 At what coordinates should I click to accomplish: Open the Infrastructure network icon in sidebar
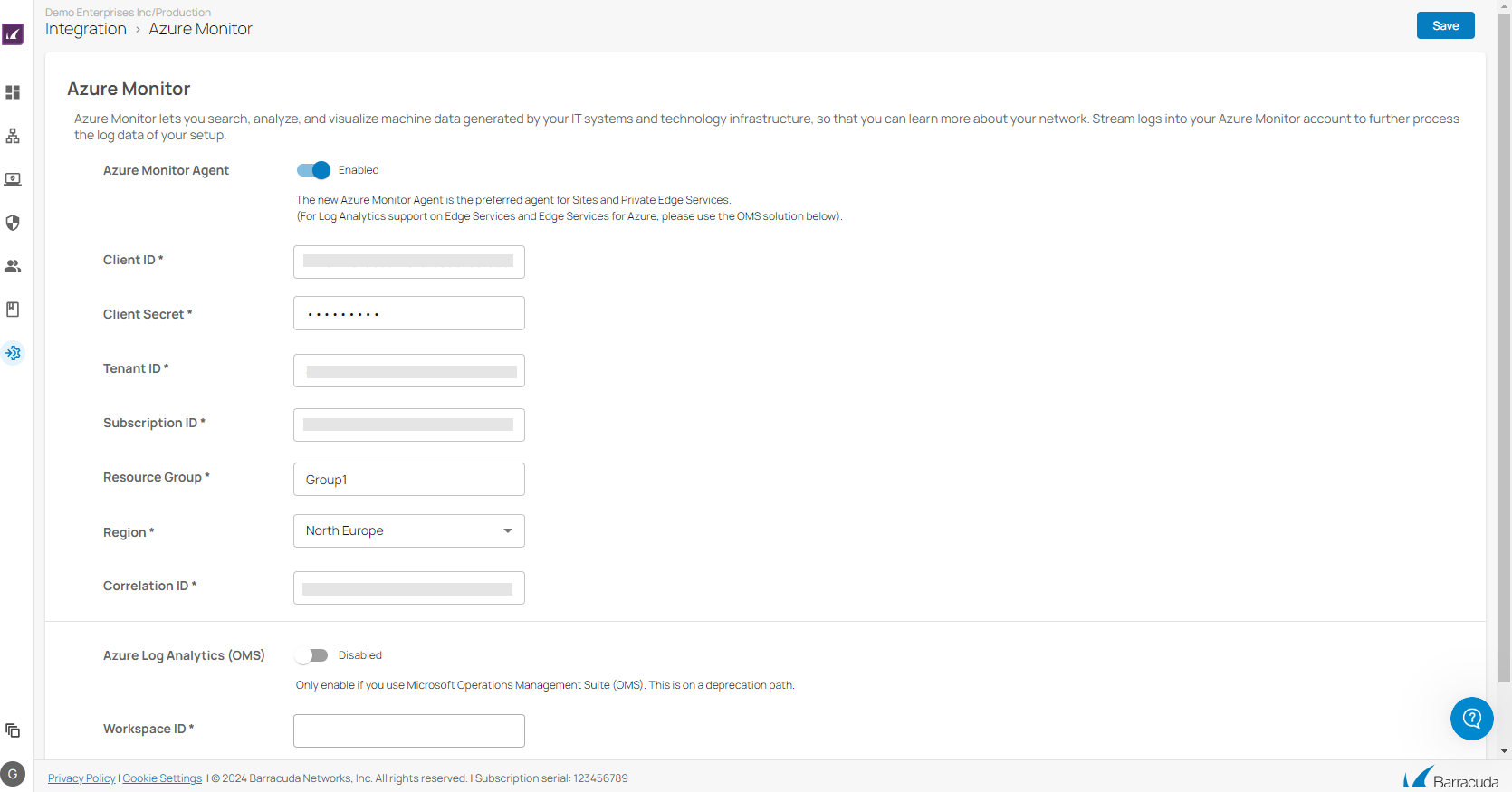tap(13, 136)
